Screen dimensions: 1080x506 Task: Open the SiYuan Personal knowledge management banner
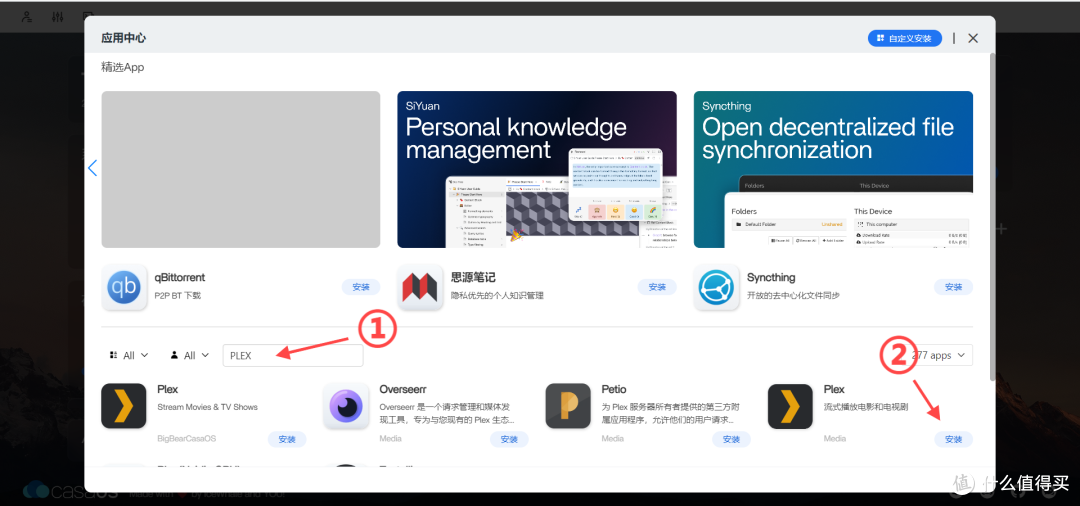537,169
